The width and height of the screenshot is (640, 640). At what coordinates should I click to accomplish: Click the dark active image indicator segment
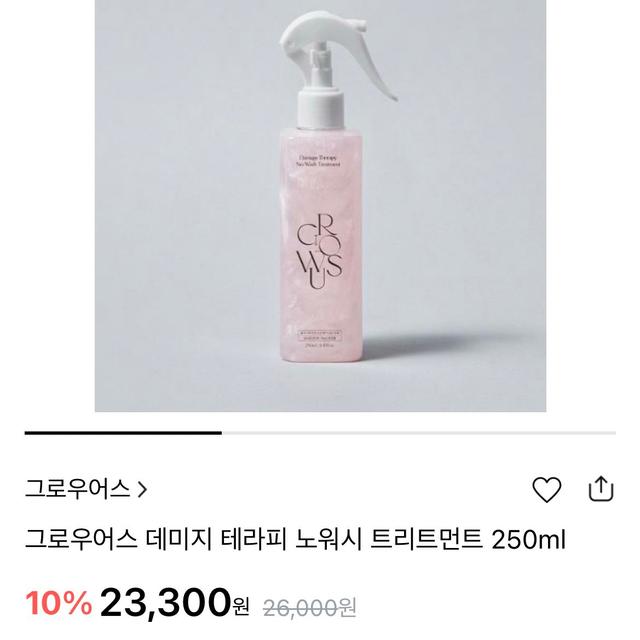[x=123, y=433]
